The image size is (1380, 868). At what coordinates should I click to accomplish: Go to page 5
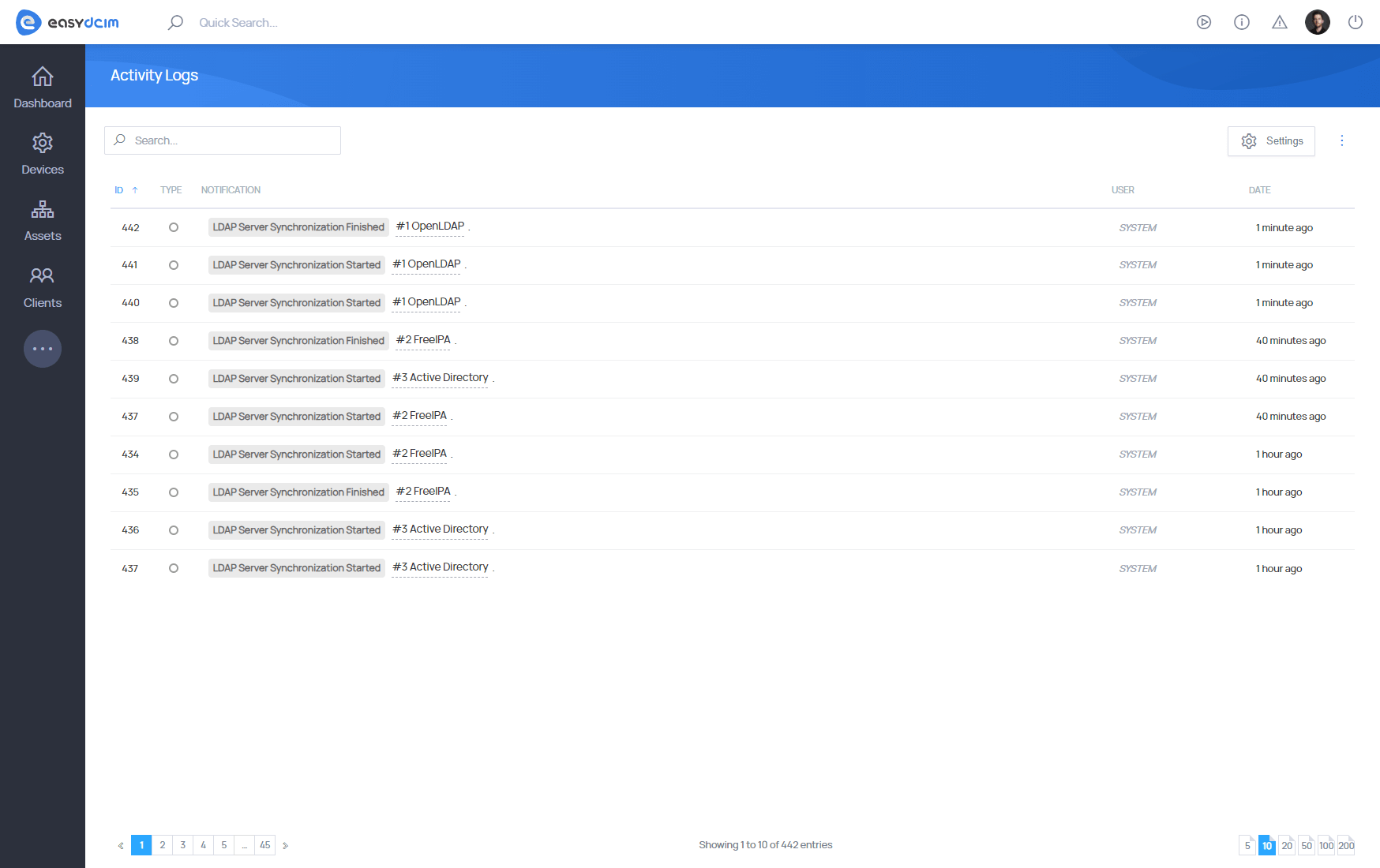(x=224, y=845)
